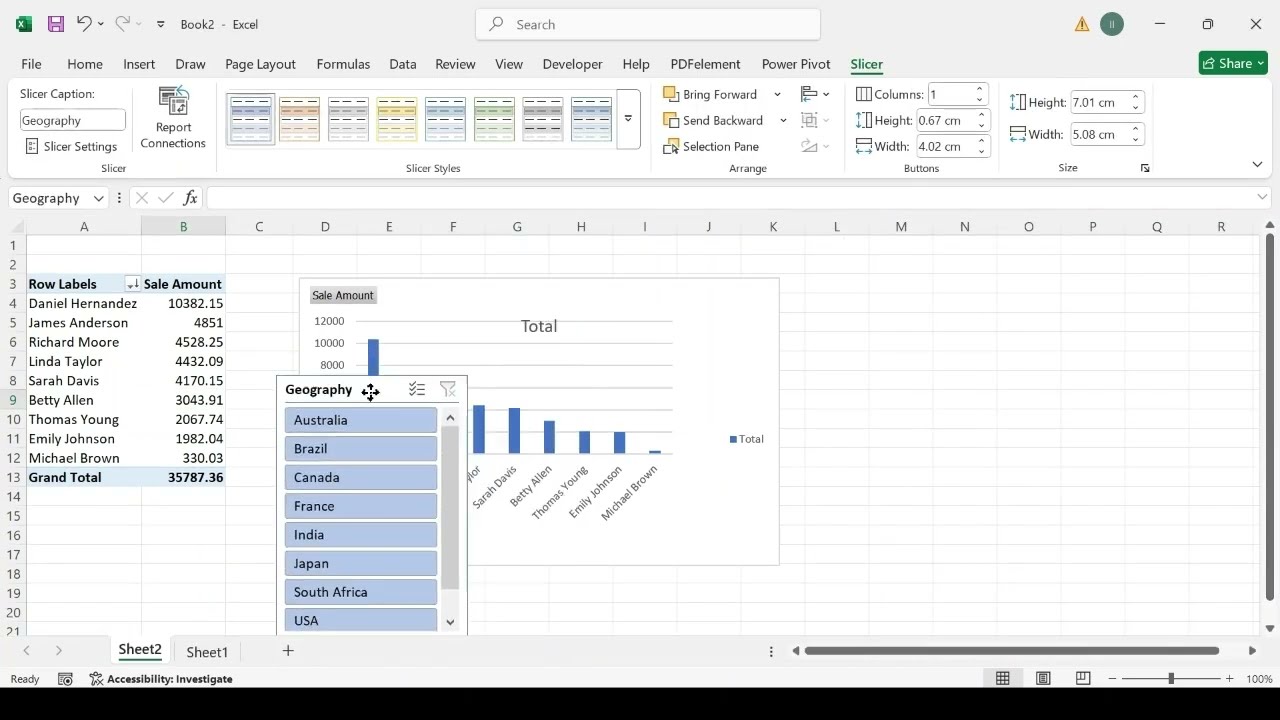Select South Africa in the slicer
Viewport: 1280px width, 720px height.
point(361,592)
